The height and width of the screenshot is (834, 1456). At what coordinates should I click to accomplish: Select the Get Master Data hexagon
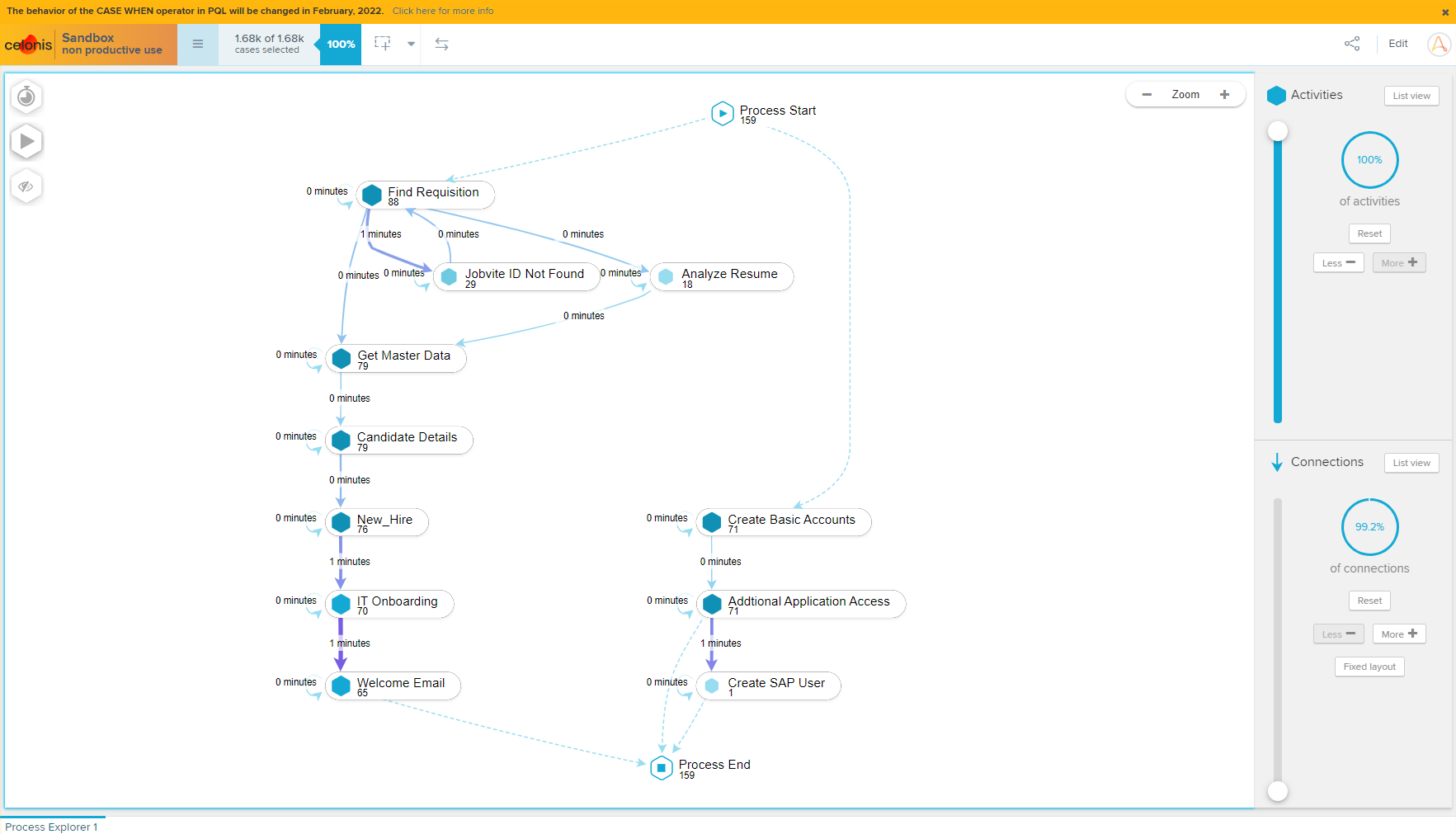(x=342, y=358)
